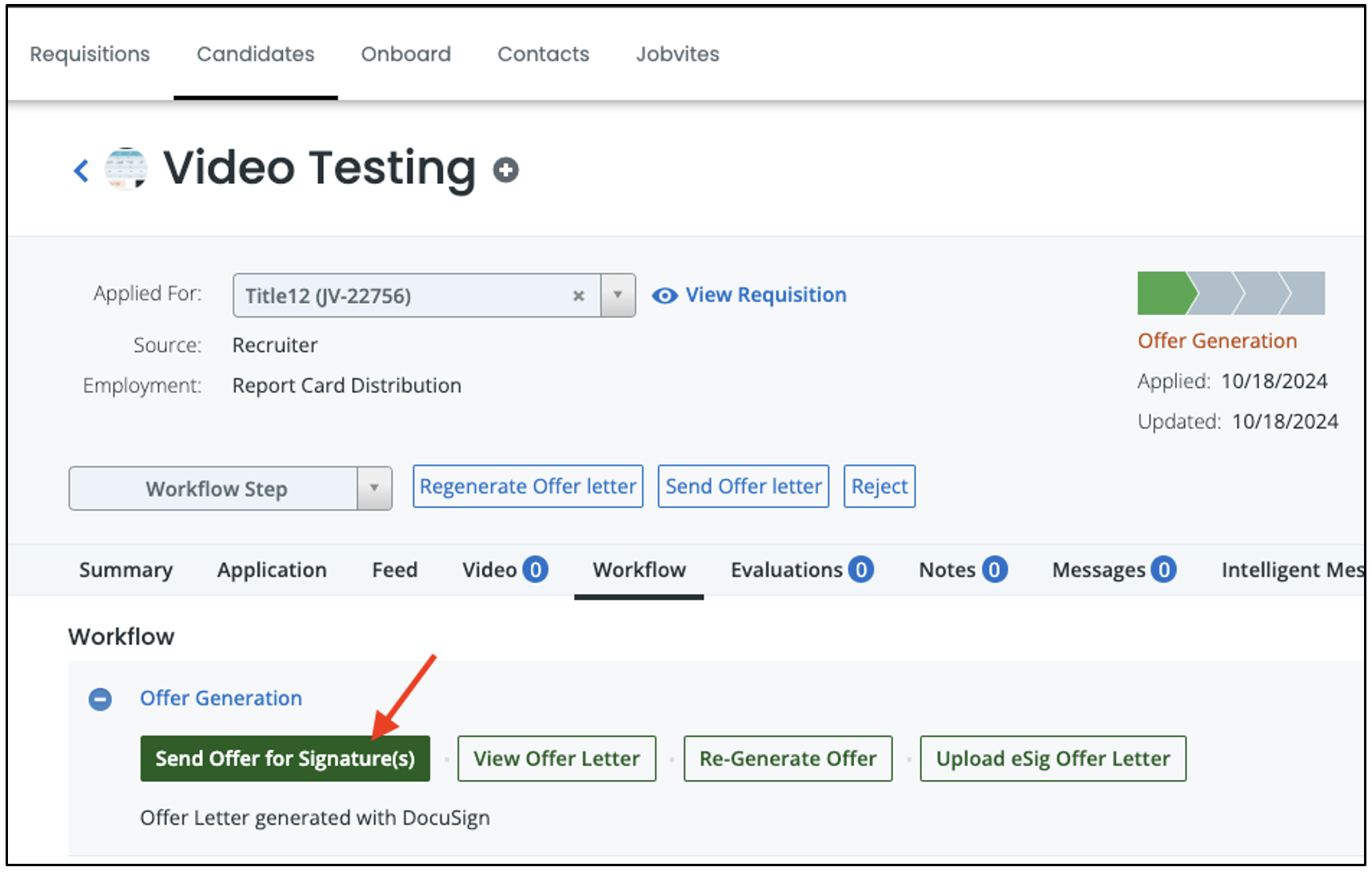Select the Notes count badge
Image resolution: width=1372 pixels, height=875 pixels.
994,569
